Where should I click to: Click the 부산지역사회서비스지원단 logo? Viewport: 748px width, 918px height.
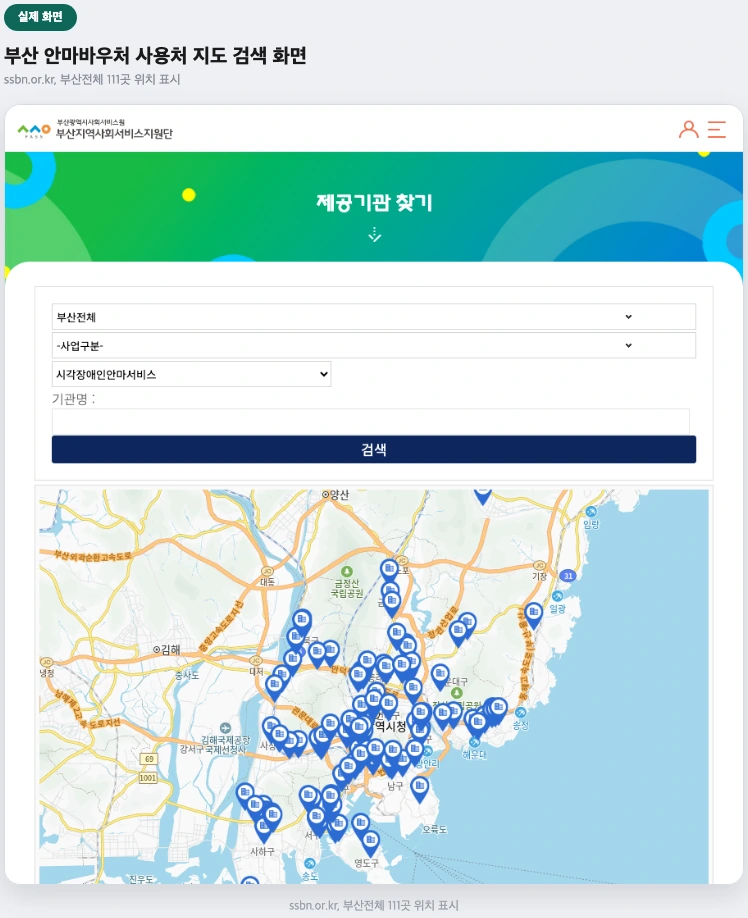pos(95,129)
